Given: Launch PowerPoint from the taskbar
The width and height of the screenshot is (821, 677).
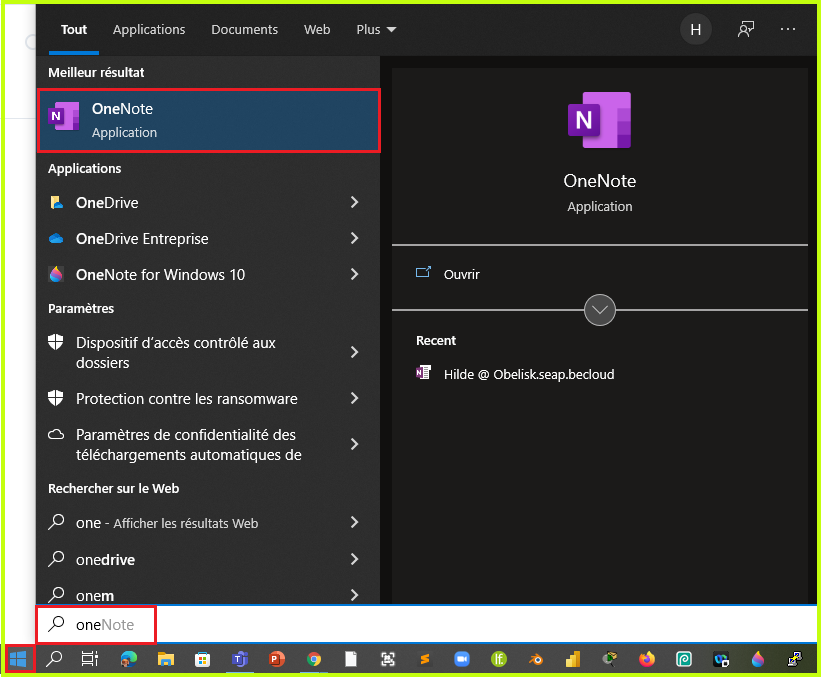Looking at the screenshot, I should [276, 659].
